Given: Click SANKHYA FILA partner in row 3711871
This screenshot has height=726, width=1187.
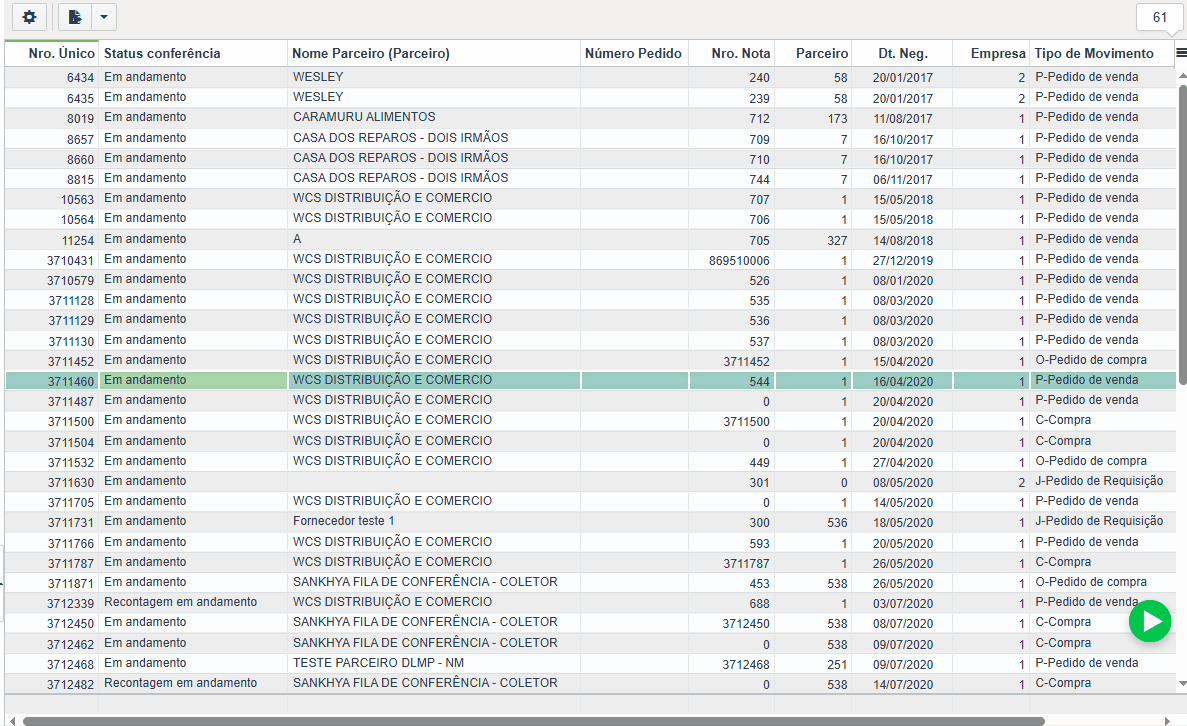Looking at the screenshot, I should pos(434,582).
